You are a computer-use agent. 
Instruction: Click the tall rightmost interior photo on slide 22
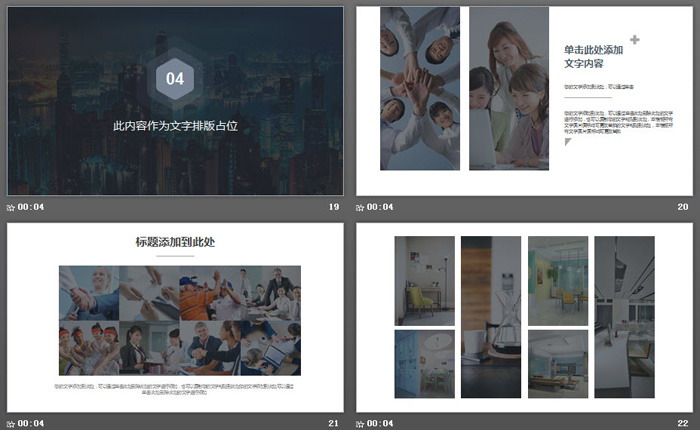tap(624, 316)
